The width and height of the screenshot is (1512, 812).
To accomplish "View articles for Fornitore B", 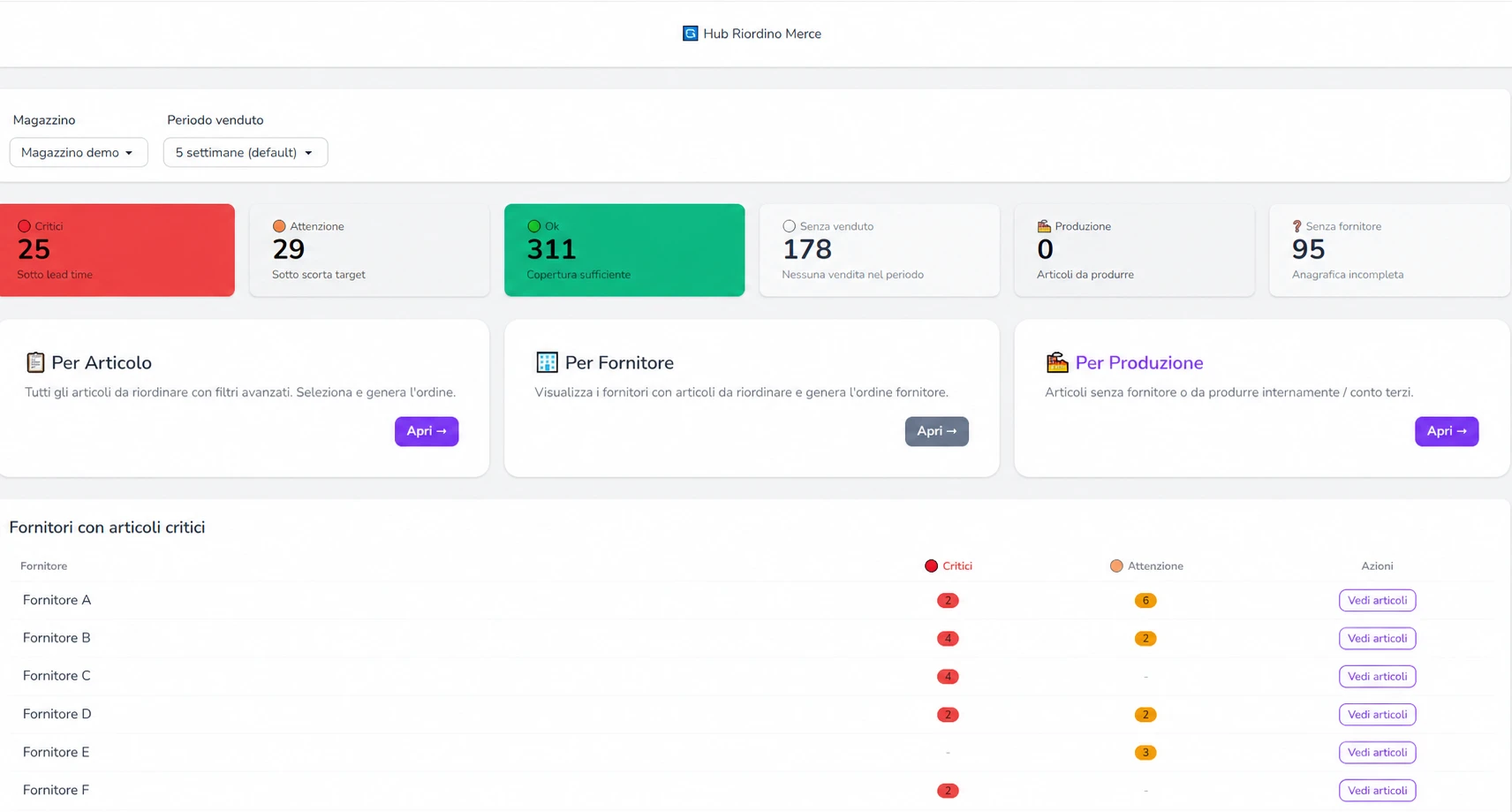I will pyautogui.click(x=1377, y=639).
